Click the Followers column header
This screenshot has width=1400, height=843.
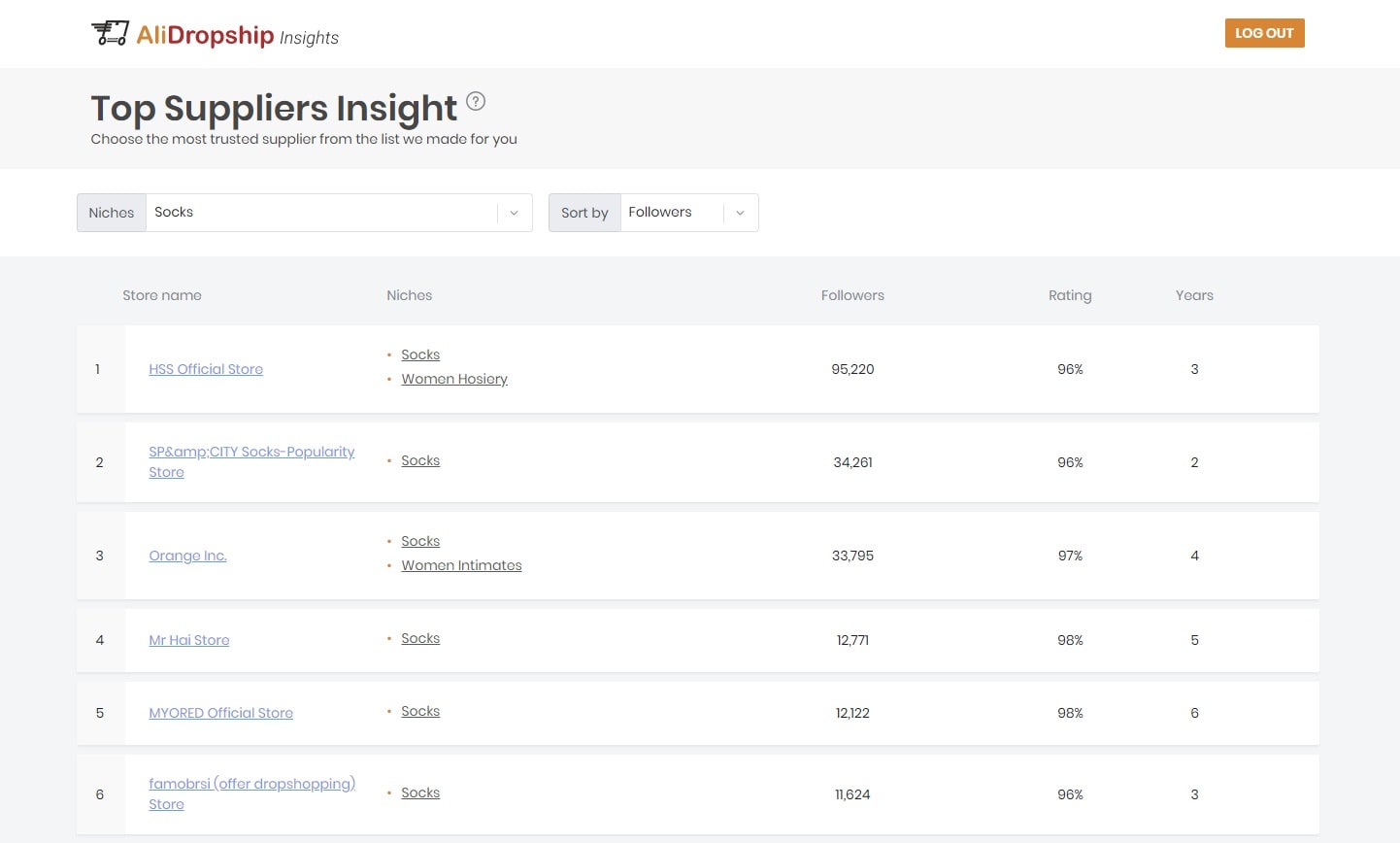[x=852, y=295]
